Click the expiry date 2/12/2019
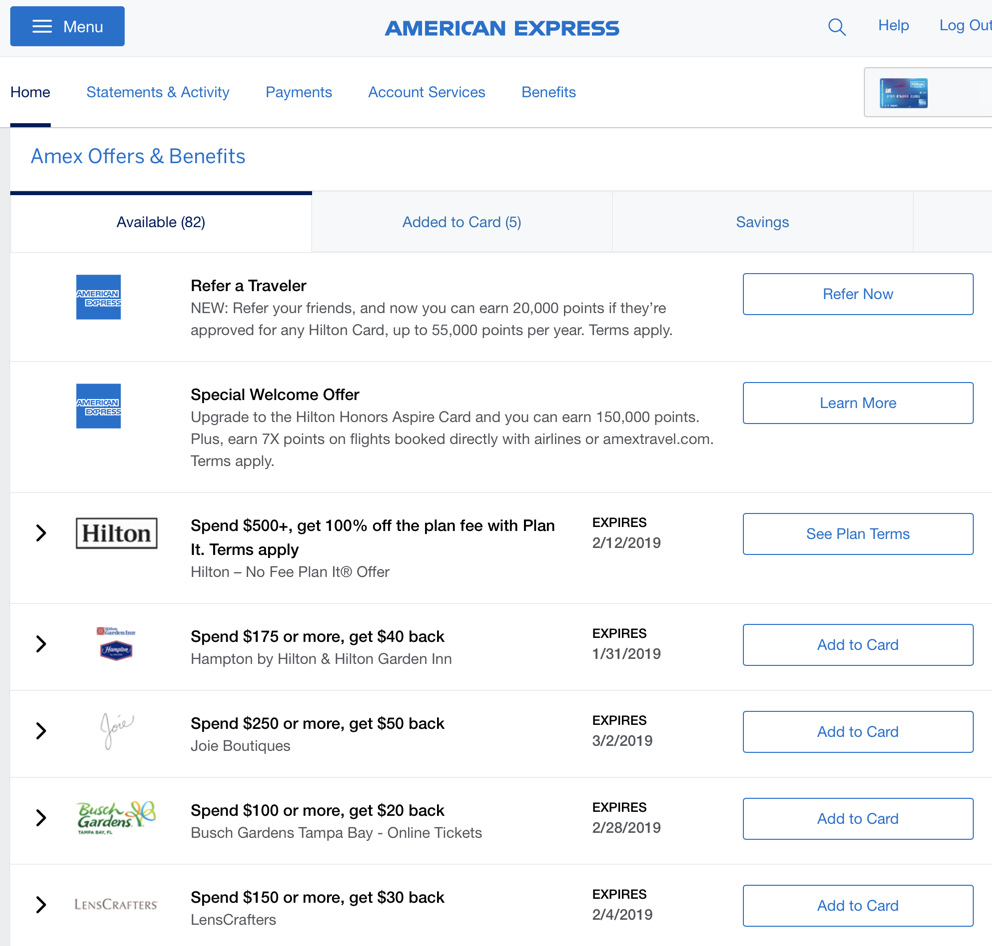 coord(626,543)
